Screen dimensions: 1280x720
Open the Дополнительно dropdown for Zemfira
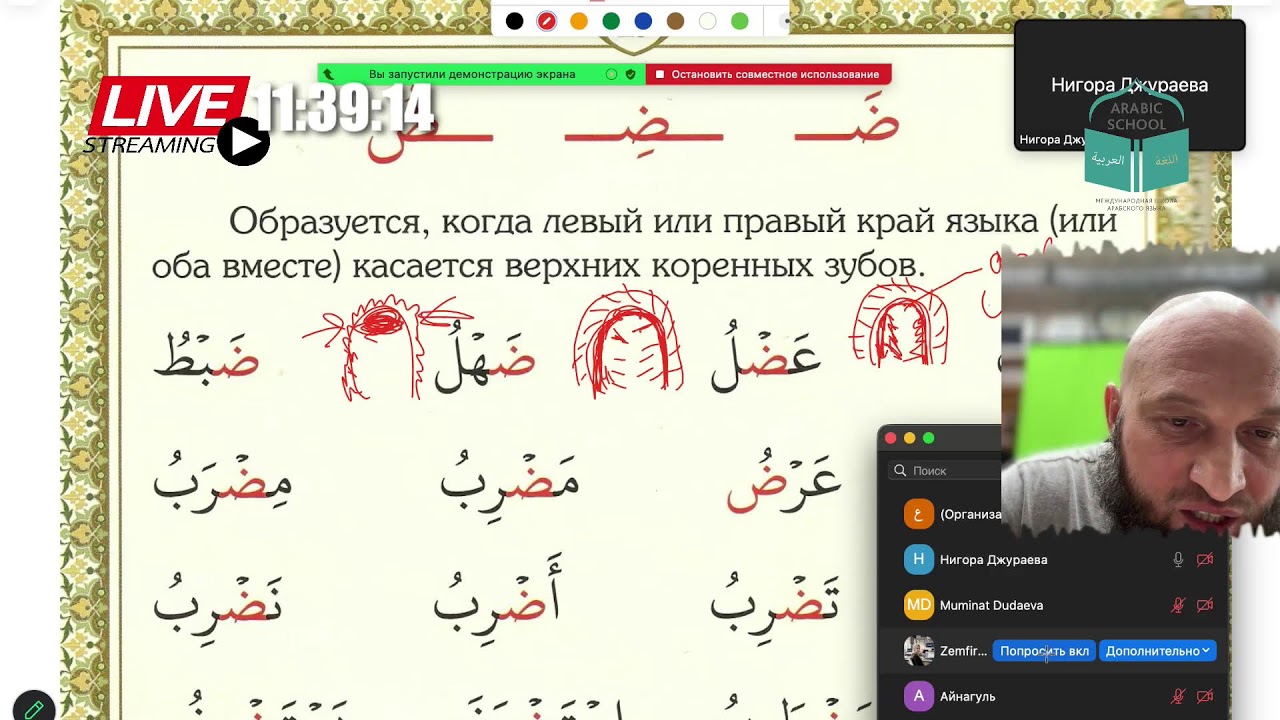[x=1158, y=651]
